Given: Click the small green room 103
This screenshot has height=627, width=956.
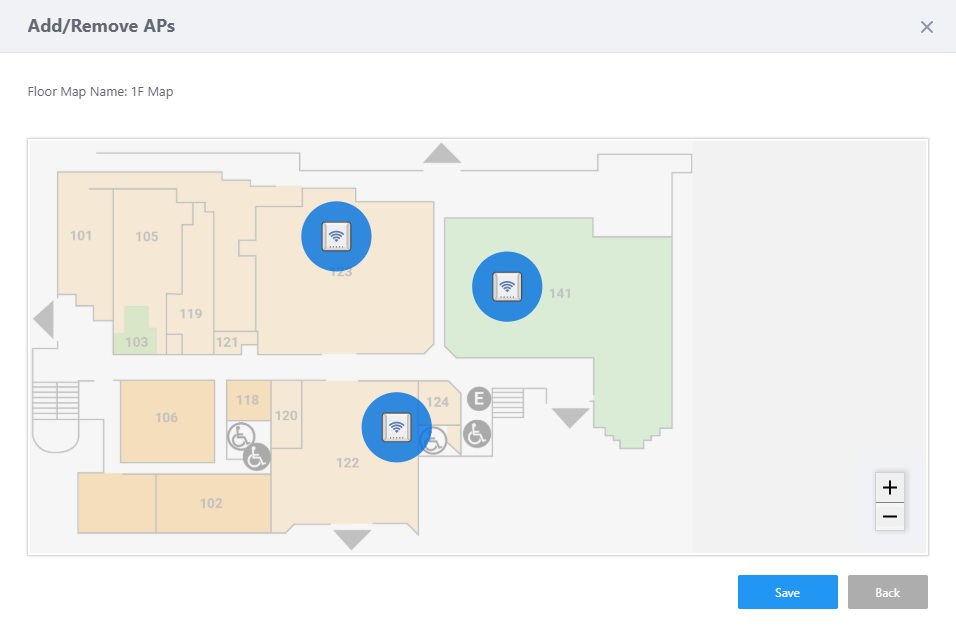Looking at the screenshot, I should (136, 335).
